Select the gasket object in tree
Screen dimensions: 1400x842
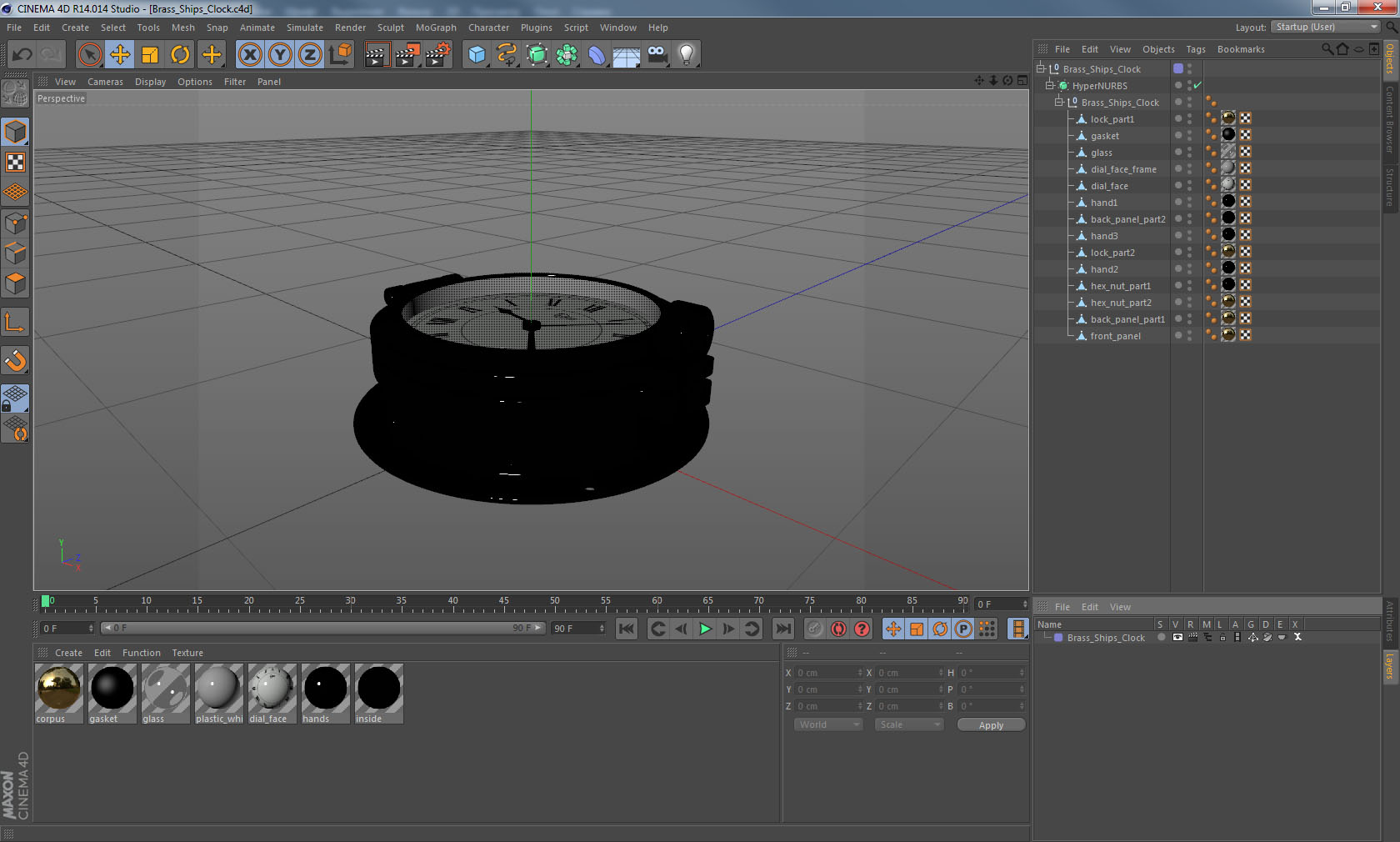click(1104, 136)
